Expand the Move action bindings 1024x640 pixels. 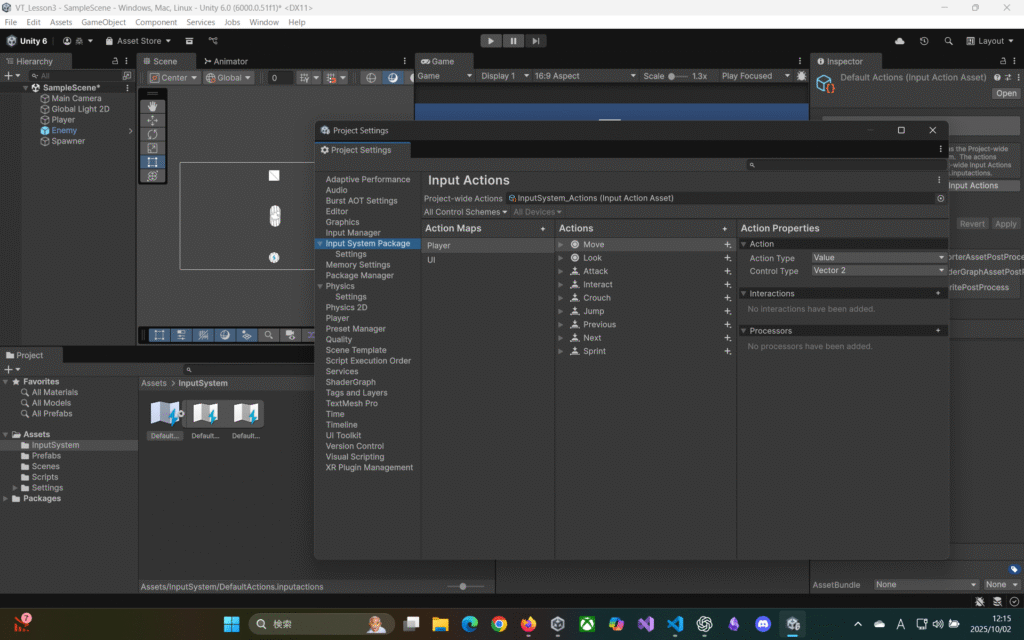click(561, 245)
